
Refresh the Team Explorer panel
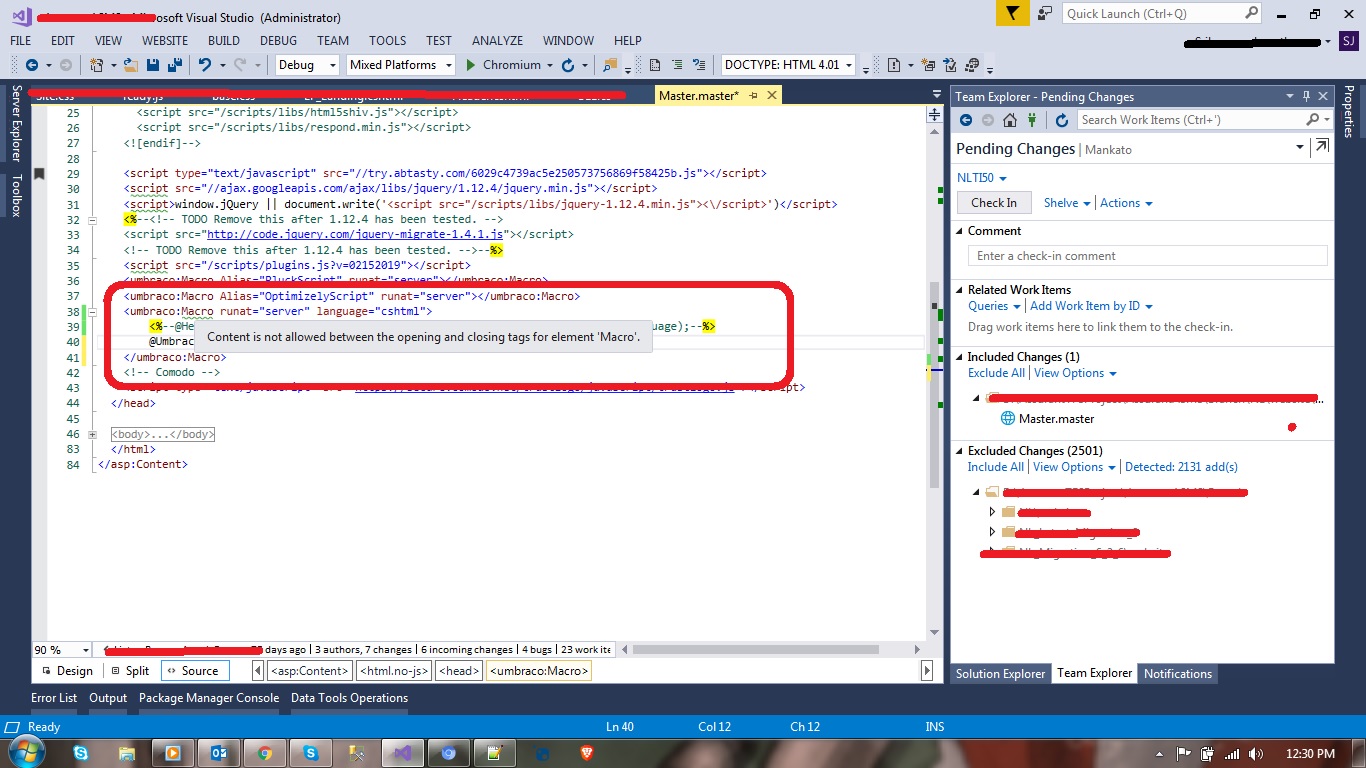point(1062,120)
